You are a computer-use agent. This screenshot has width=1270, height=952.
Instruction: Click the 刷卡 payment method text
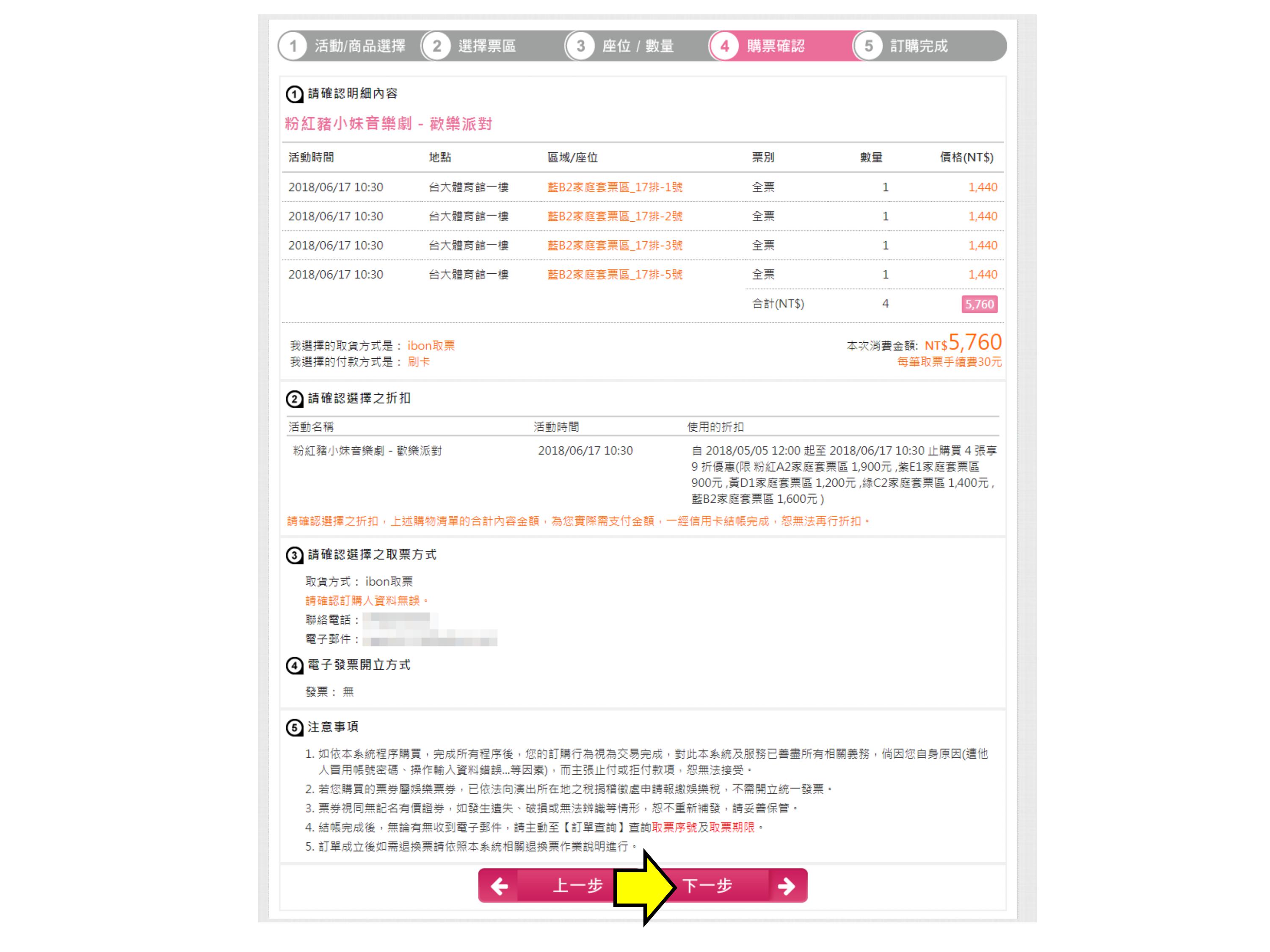(419, 361)
